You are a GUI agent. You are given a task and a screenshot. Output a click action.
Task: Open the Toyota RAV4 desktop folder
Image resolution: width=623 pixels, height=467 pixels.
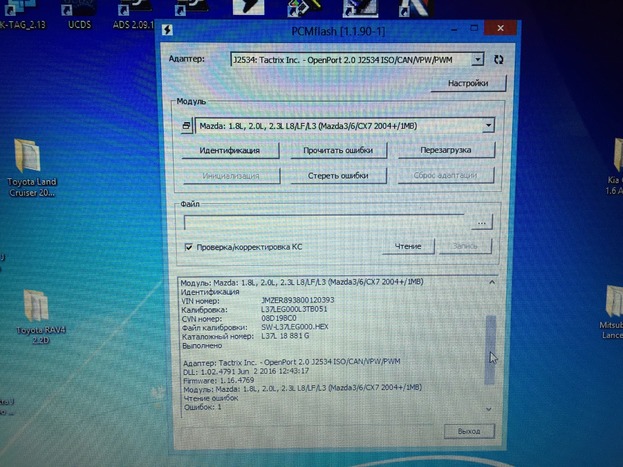pos(33,308)
